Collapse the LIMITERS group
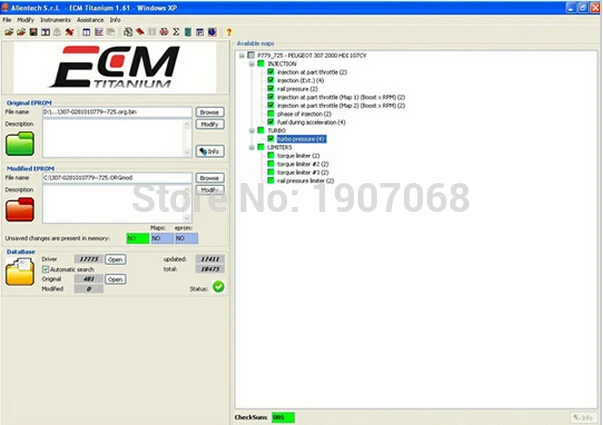The image size is (603, 425). (x=252, y=147)
